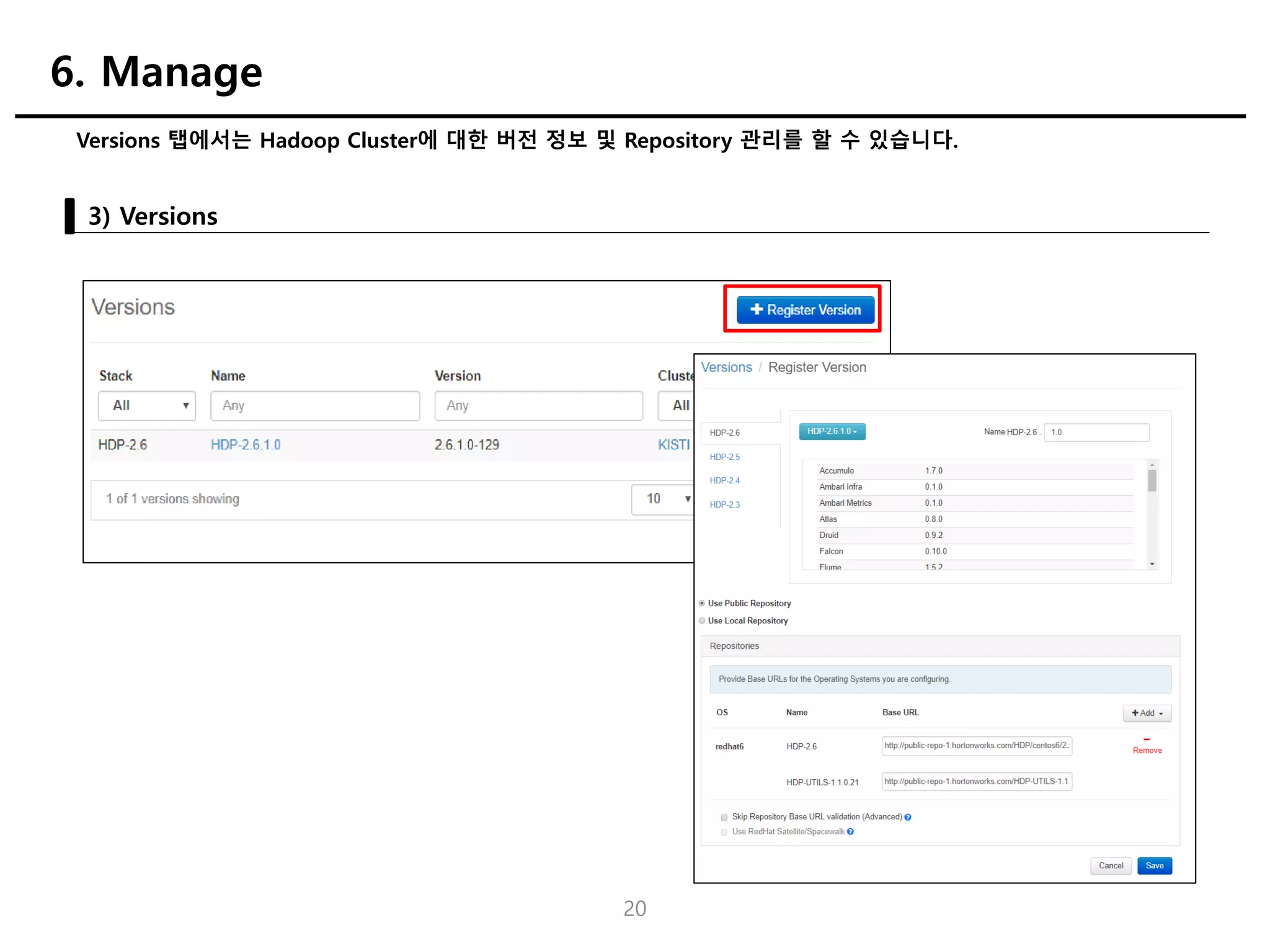Click the Ambari Metrics service row

coord(974,503)
